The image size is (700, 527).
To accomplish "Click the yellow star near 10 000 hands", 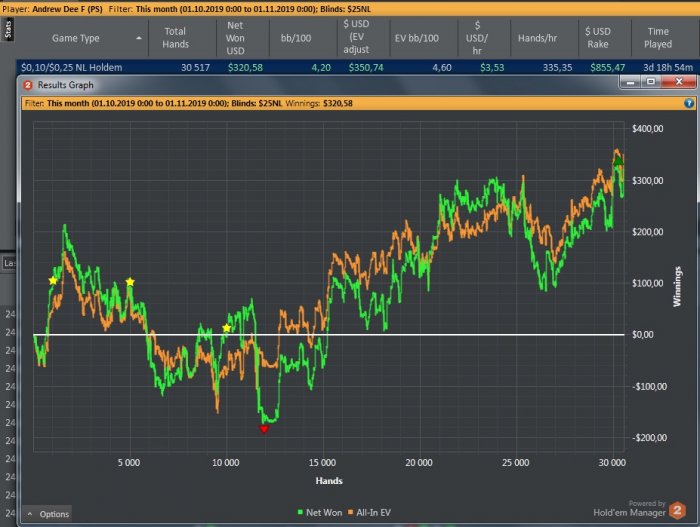I will click(227, 328).
